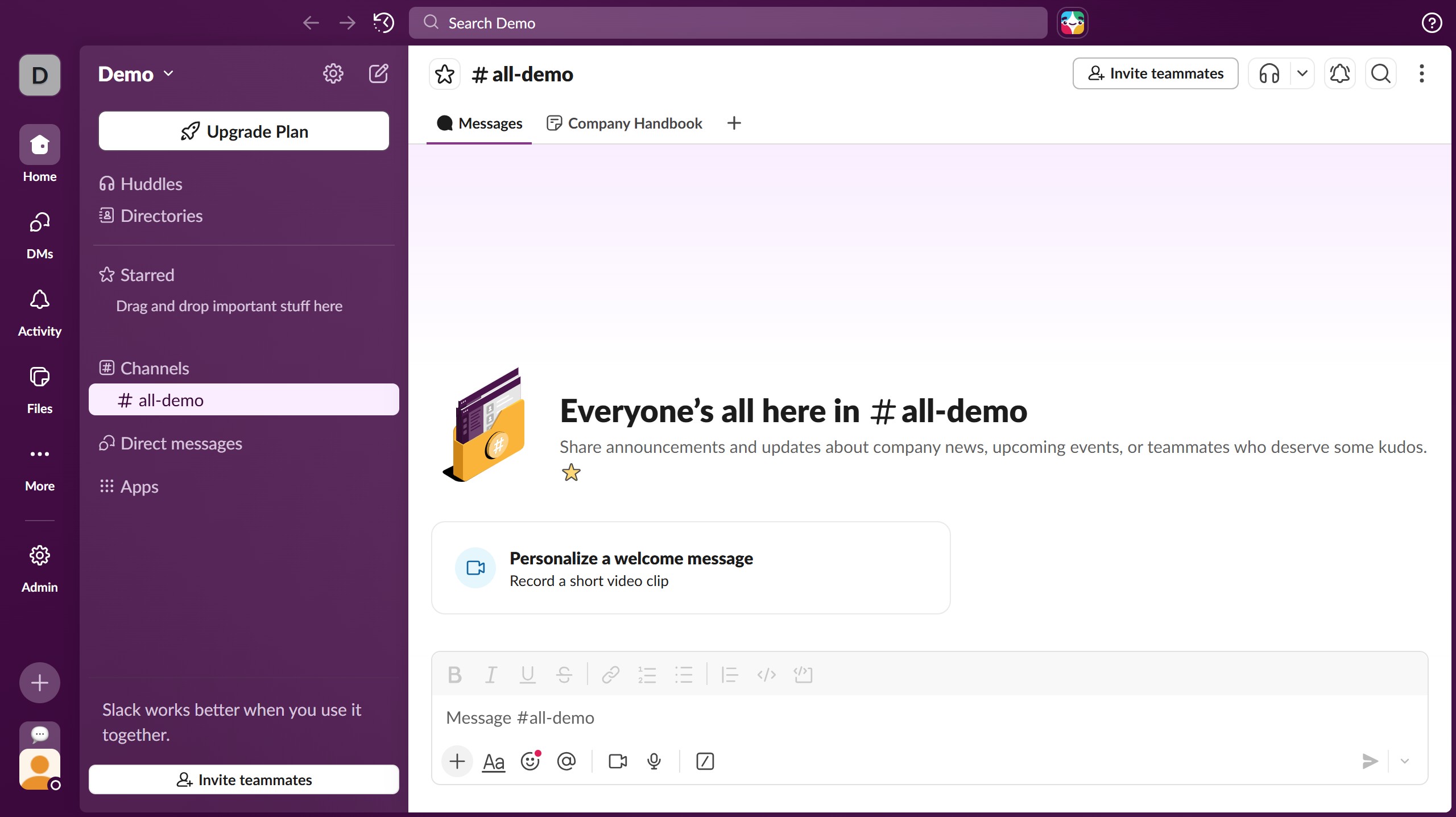Open the Demo workspace menu
Image resolution: width=1456 pixels, height=817 pixels.
pyautogui.click(x=135, y=73)
